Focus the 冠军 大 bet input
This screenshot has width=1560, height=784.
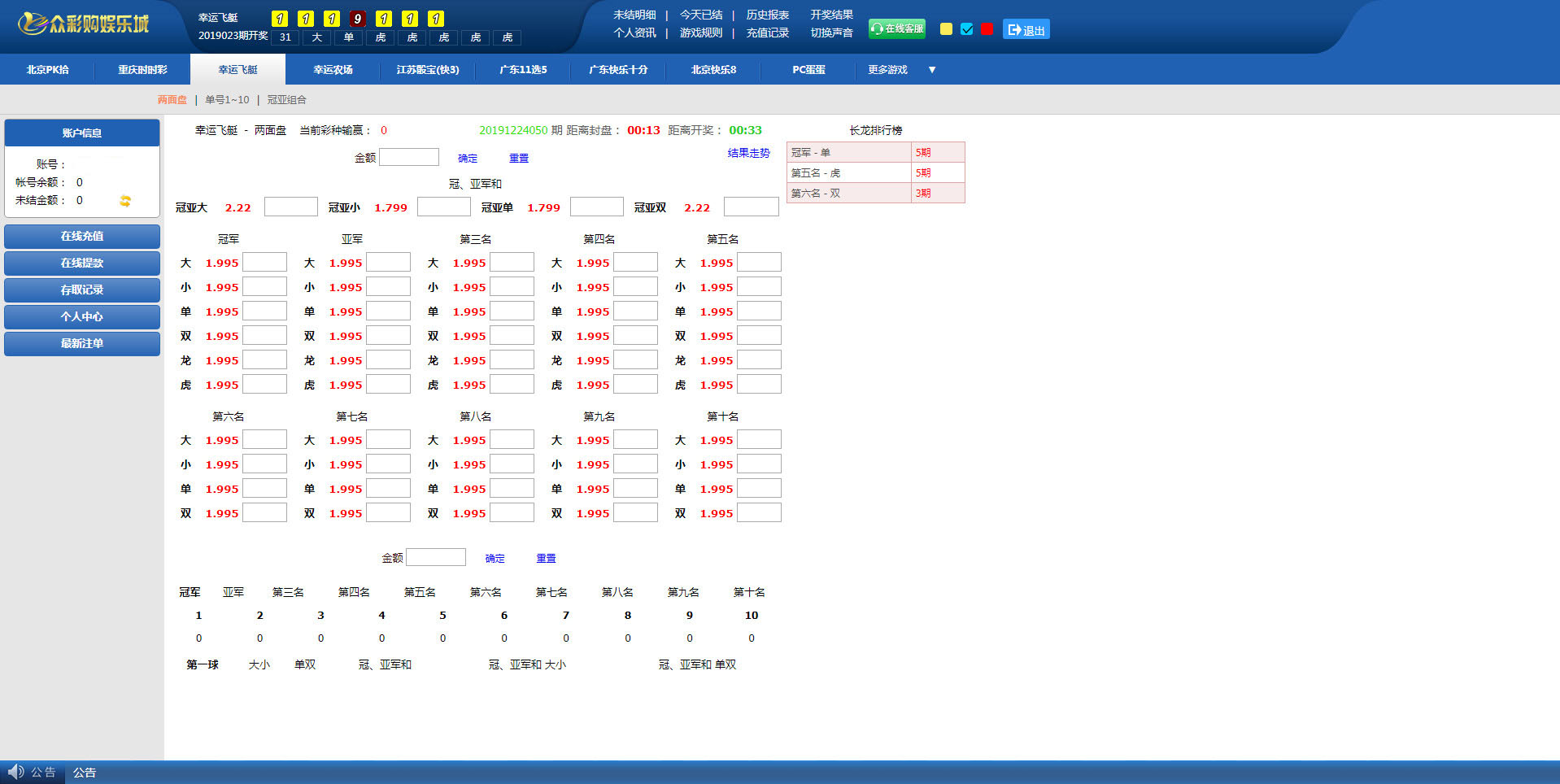[265, 262]
